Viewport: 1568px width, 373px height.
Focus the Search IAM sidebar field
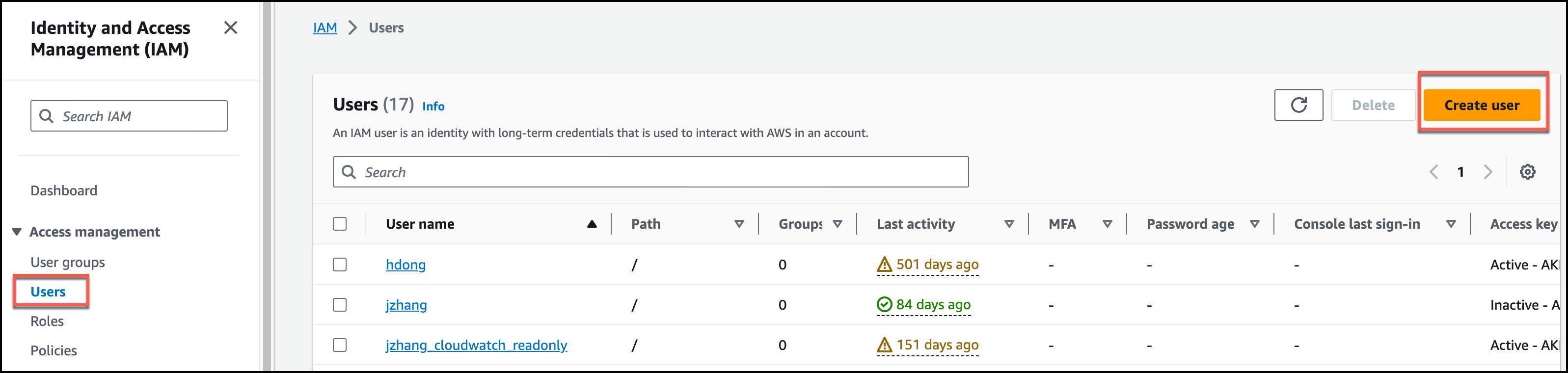pos(129,116)
